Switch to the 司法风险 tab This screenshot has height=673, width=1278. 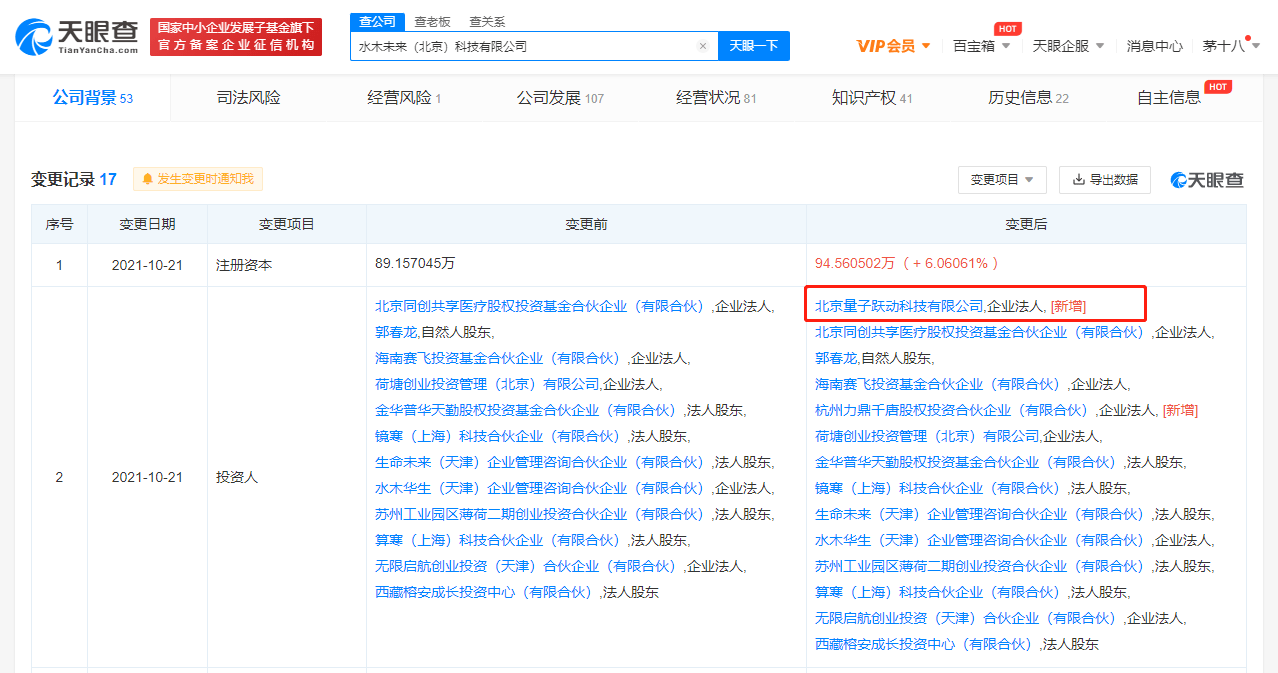(249, 98)
